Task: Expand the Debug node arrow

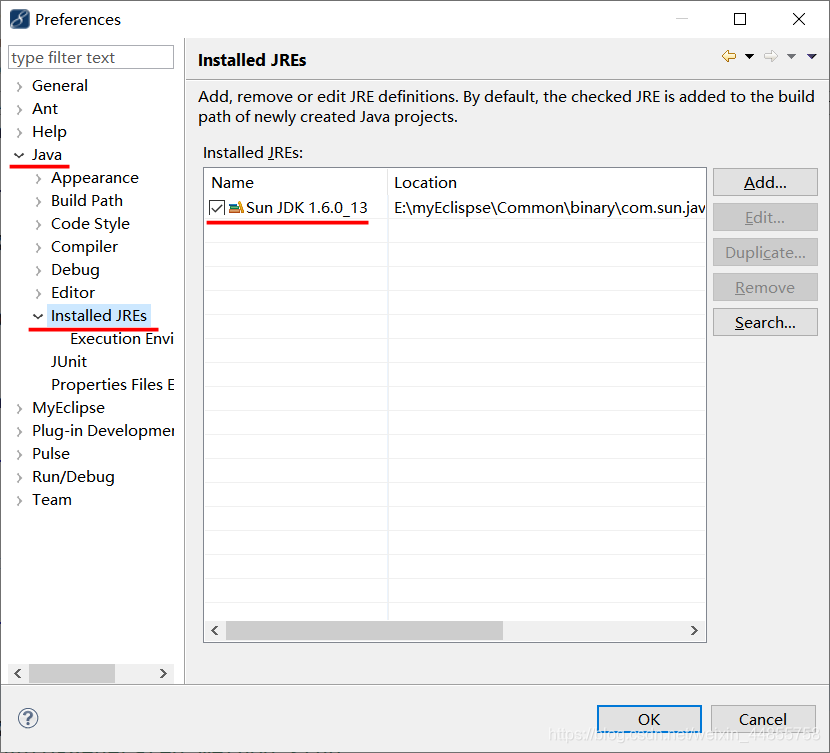Action: point(38,270)
